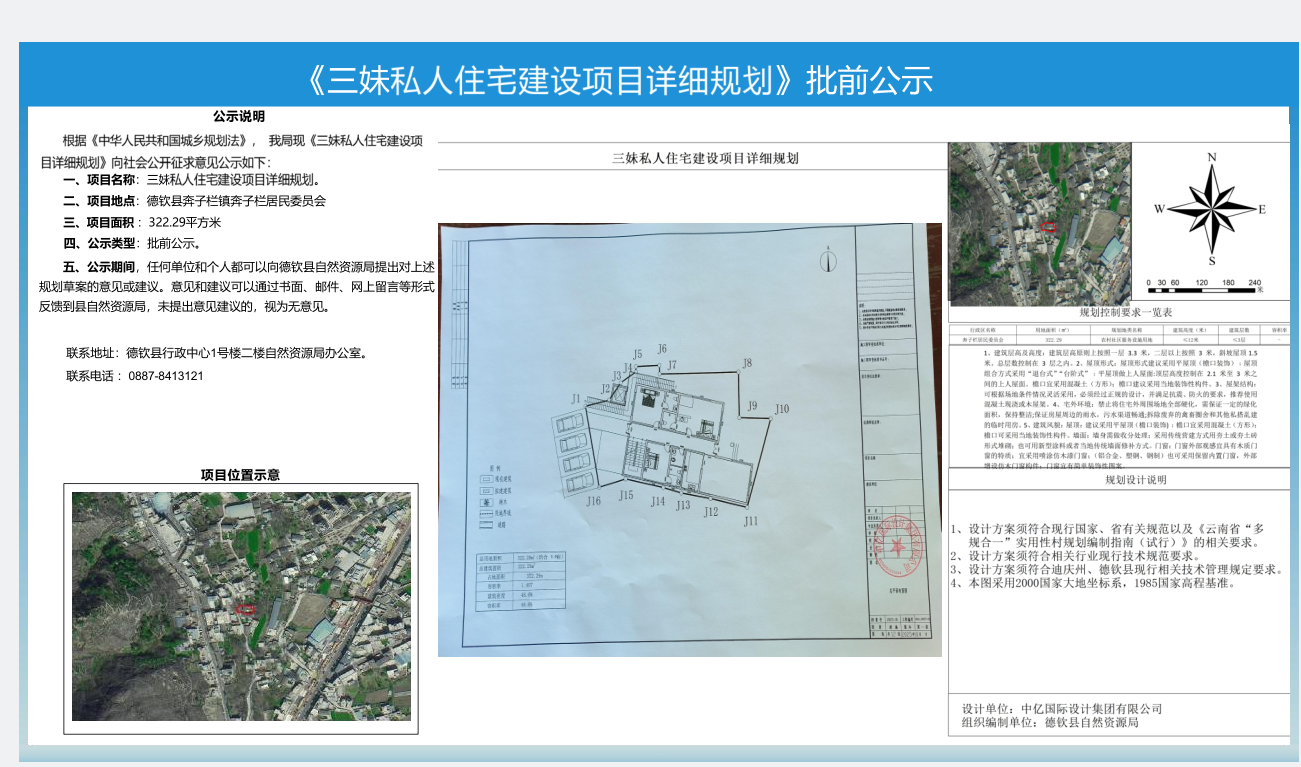Click the 公示说明 heading
This screenshot has height=767, width=1301.
point(239,116)
